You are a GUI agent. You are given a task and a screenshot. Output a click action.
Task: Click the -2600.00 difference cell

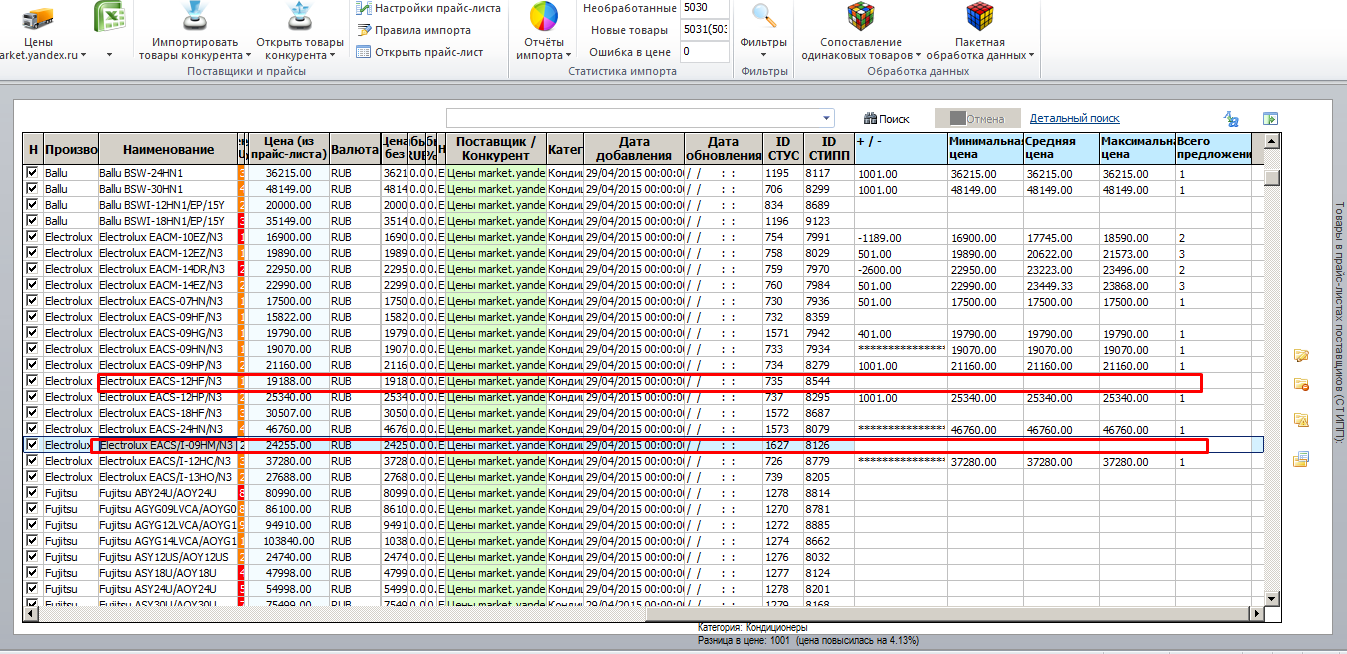900,269
